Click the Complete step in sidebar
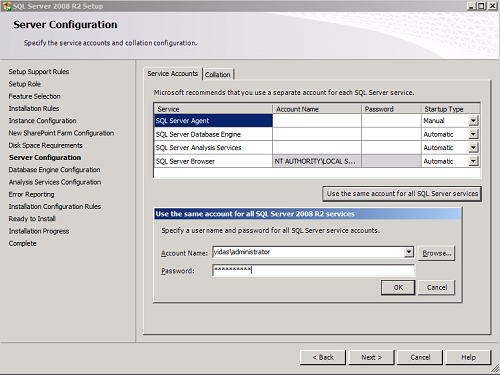The height and width of the screenshot is (375, 500). pyautogui.click(x=22, y=243)
